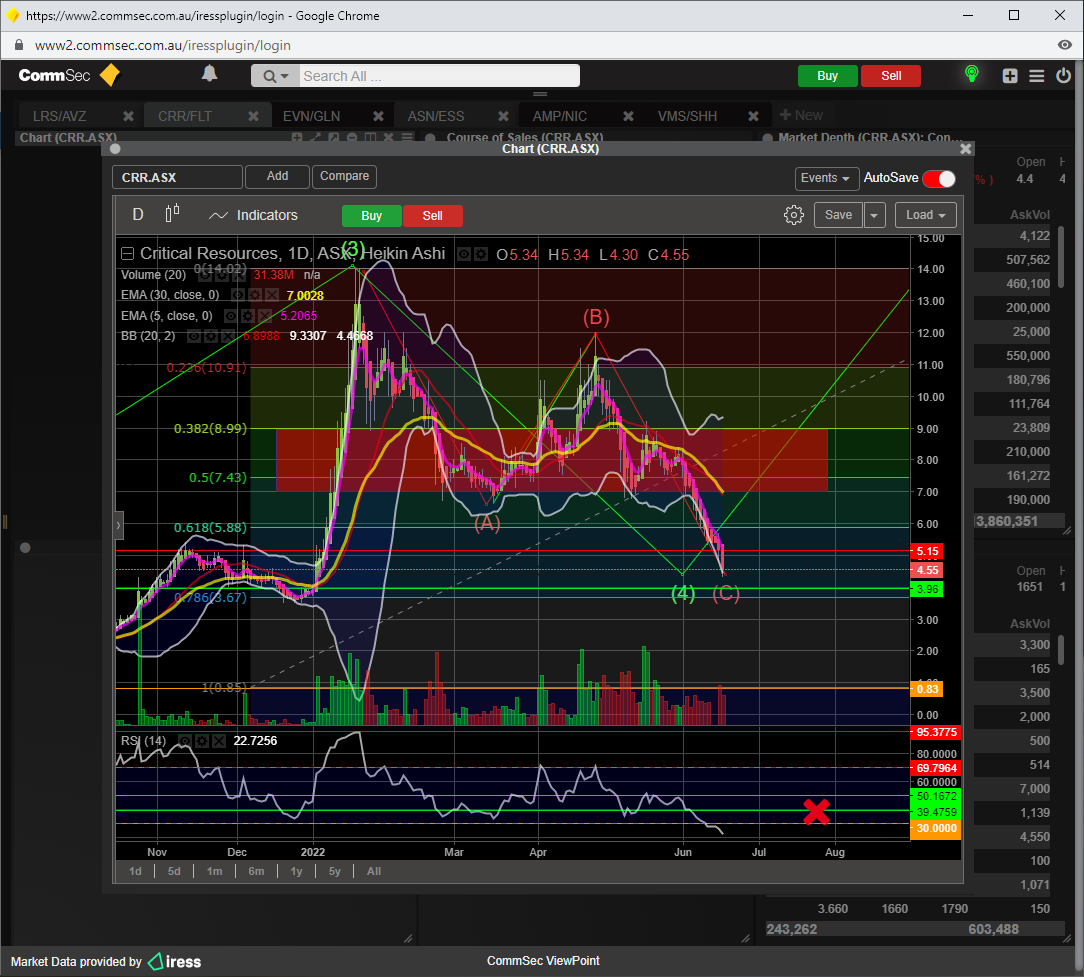Remove the EMA 30 indicator

[x=272, y=296]
